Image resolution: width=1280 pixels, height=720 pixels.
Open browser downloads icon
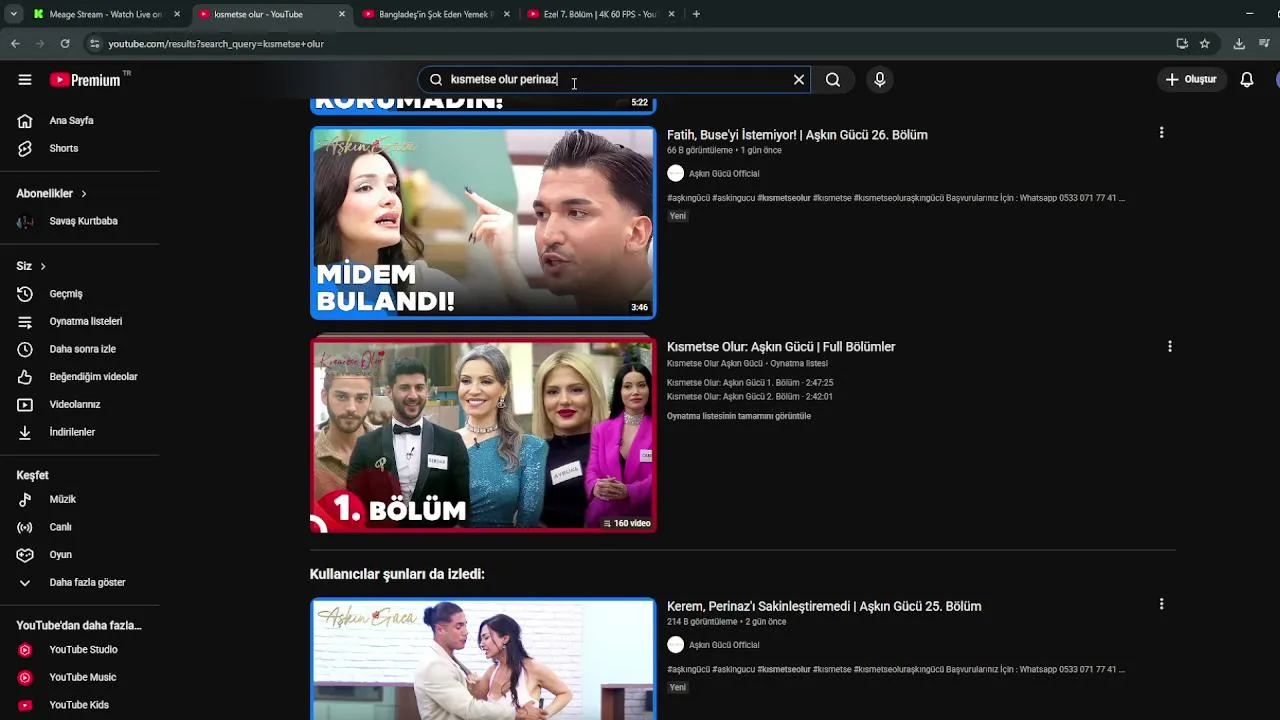click(x=1239, y=44)
